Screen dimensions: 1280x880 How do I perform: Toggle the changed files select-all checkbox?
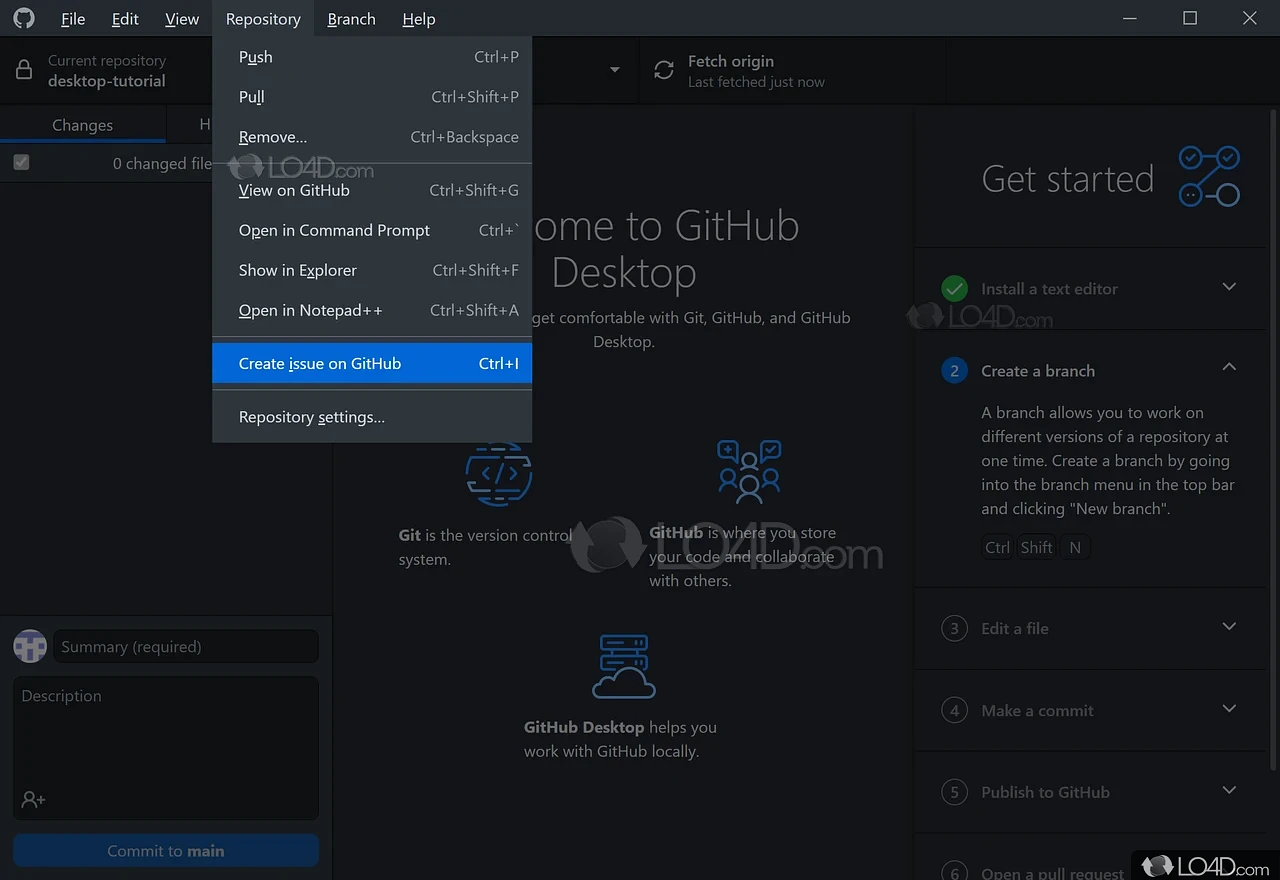point(21,163)
